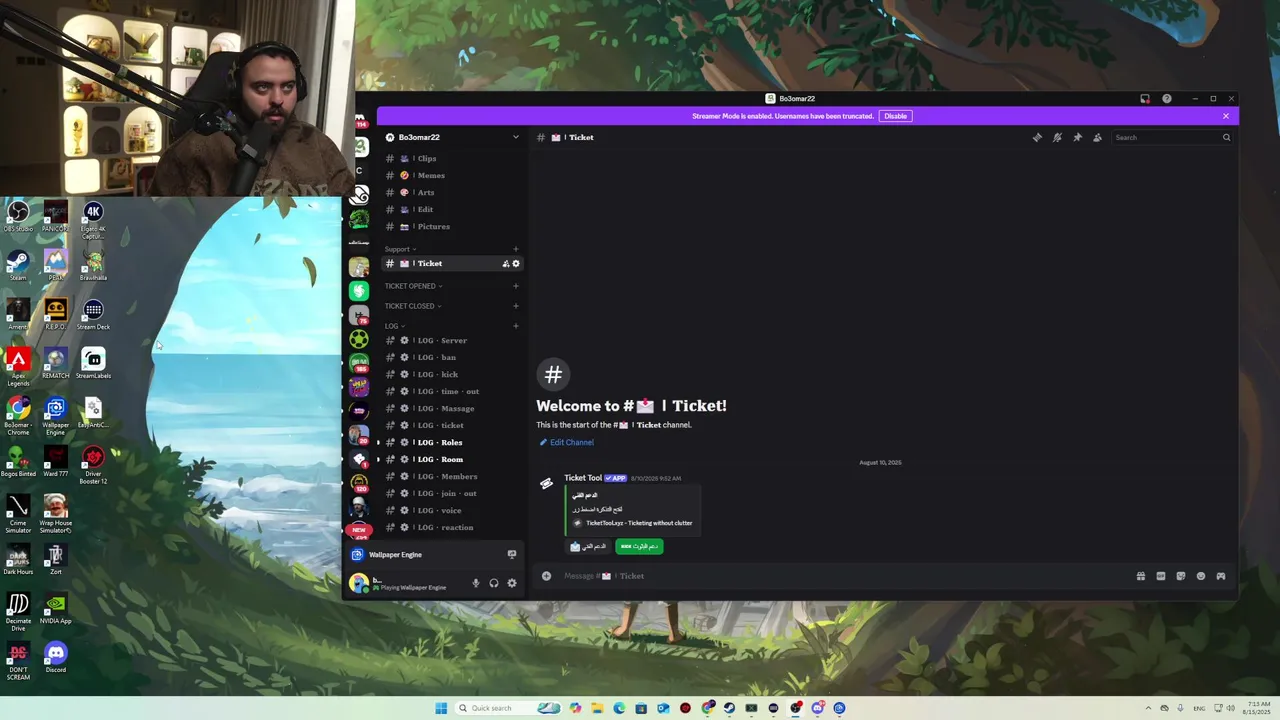Screen dimensions: 1280x720
Task: Click OBS Studio desktop shortcut
Action: coord(18,216)
